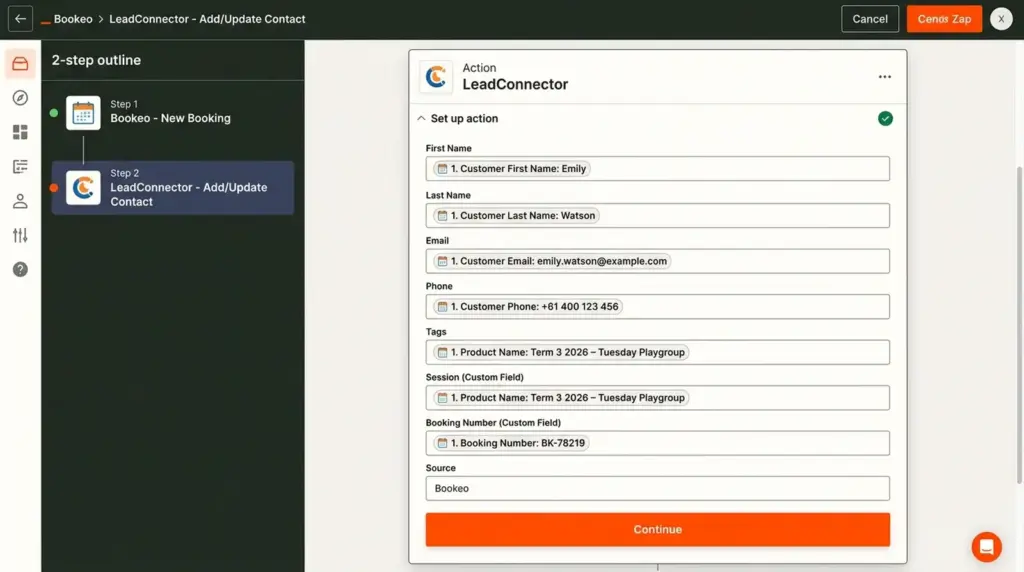Open the compass Discover sidebar icon
This screenshot has width=1024, height=572.
click(20, 98)
